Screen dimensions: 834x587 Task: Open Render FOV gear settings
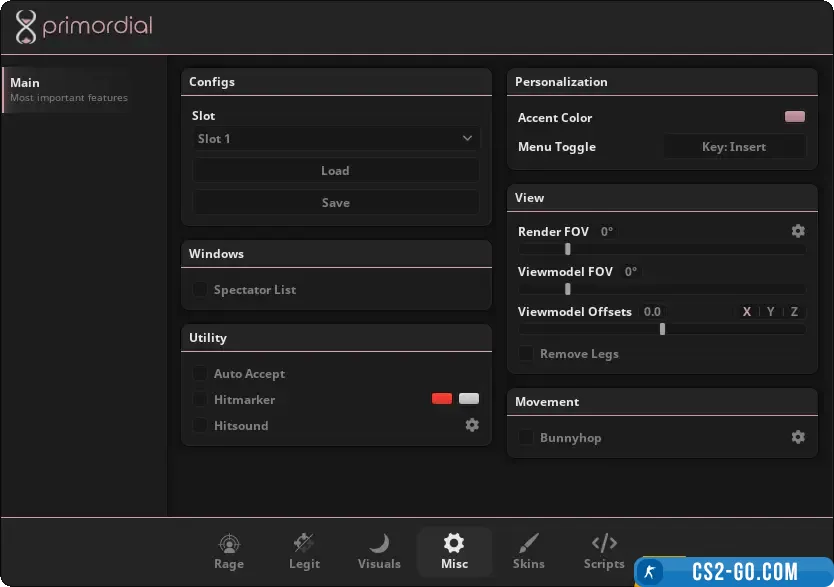798,231
